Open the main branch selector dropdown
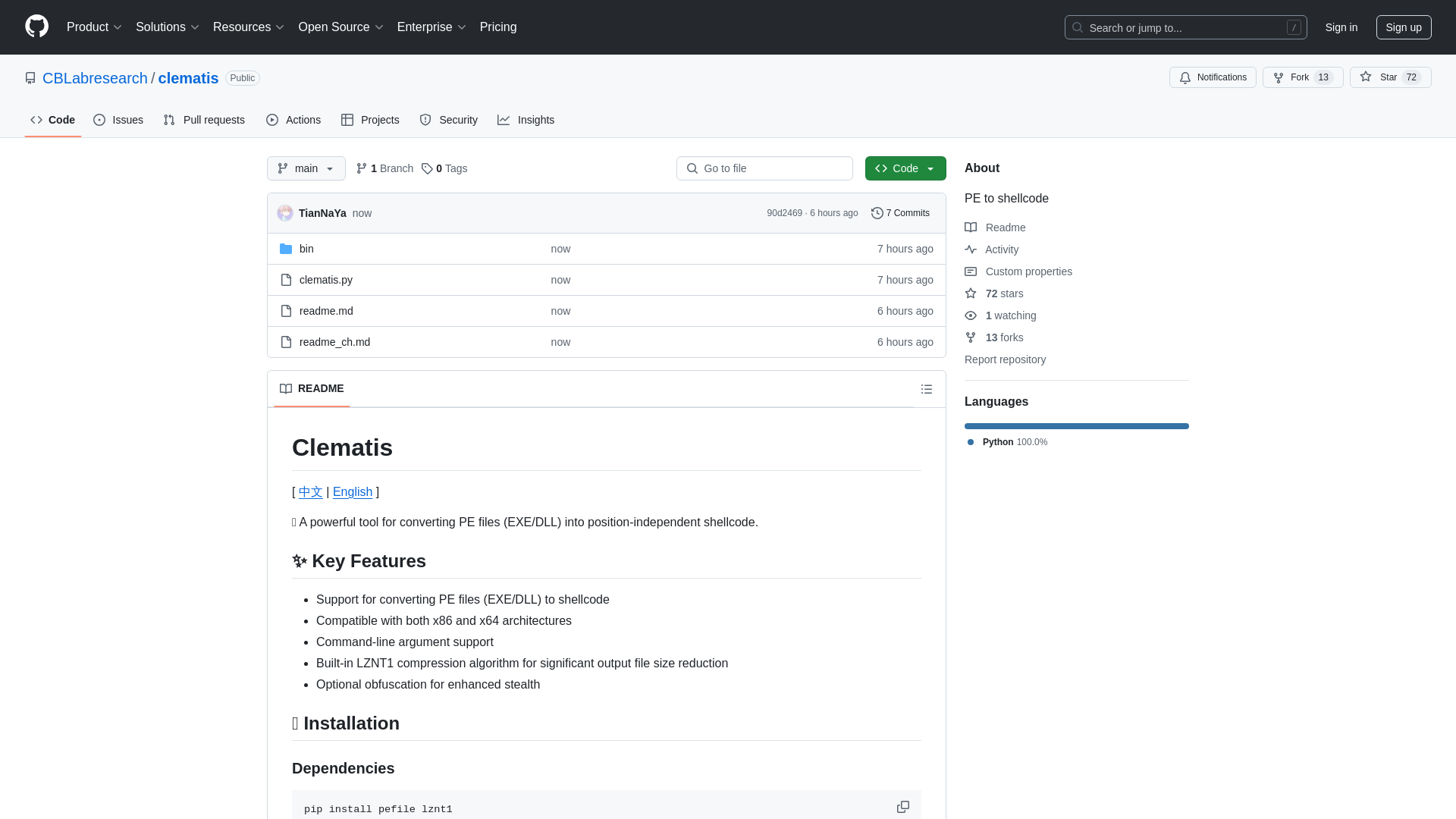 (x=306, y=168)
